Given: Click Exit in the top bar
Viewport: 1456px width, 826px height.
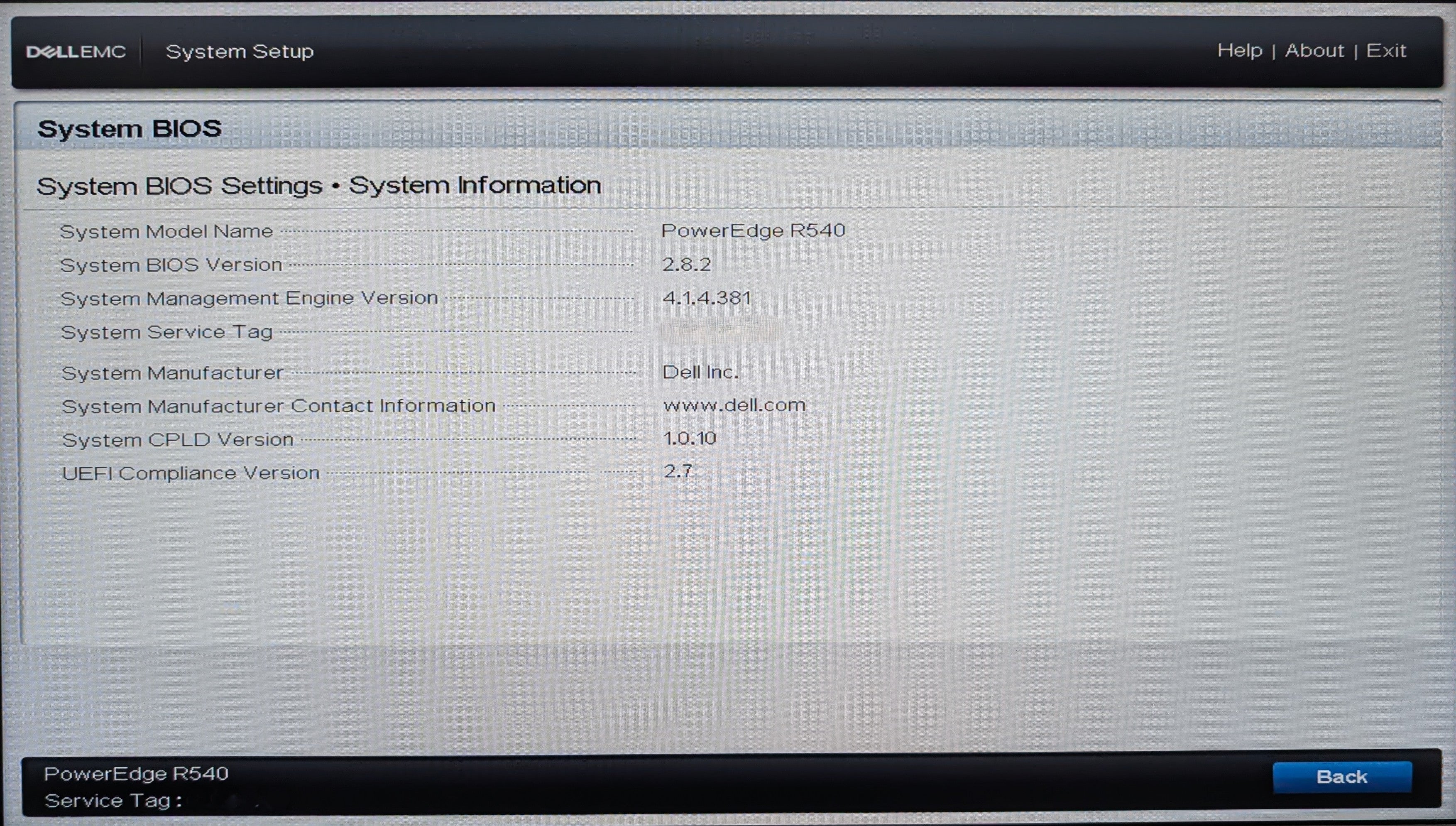Looking at the screenshot, I should (1386, 51).
